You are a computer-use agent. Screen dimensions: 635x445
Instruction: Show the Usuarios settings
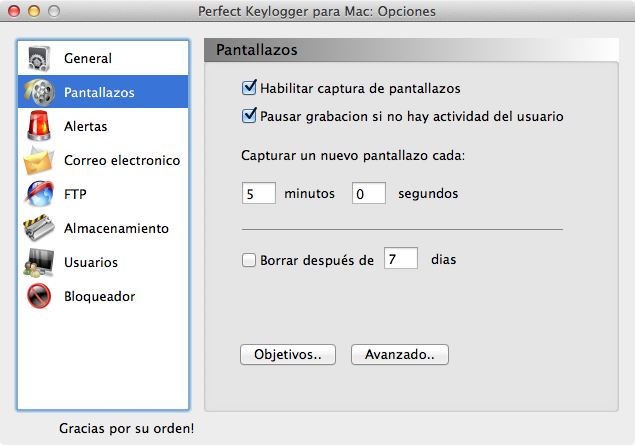coord(103,262)
